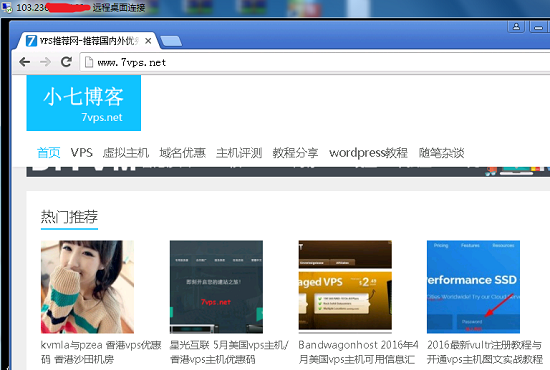Click the browser forward arrow
550x370 pixels.
point(45,62)
